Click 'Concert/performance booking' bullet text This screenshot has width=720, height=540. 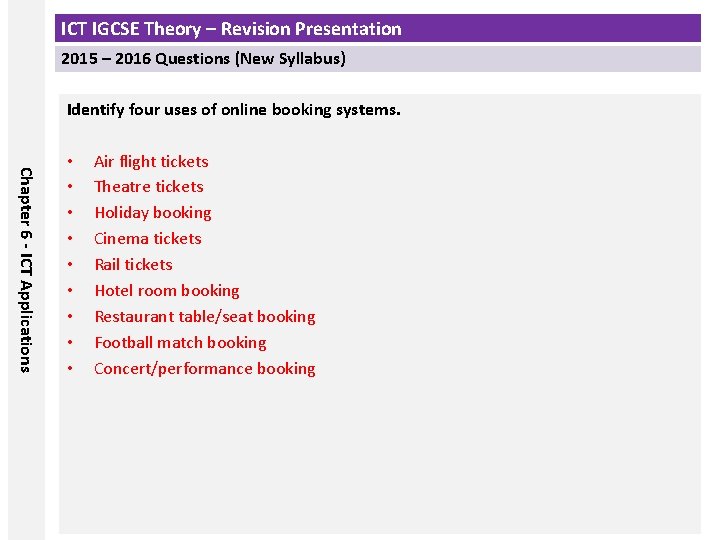pos(205,369)
